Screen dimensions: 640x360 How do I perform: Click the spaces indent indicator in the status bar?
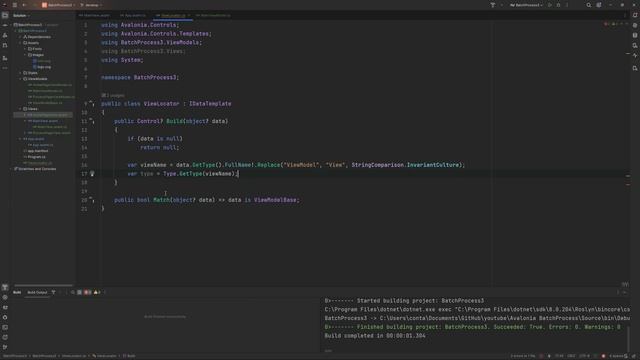616,356
